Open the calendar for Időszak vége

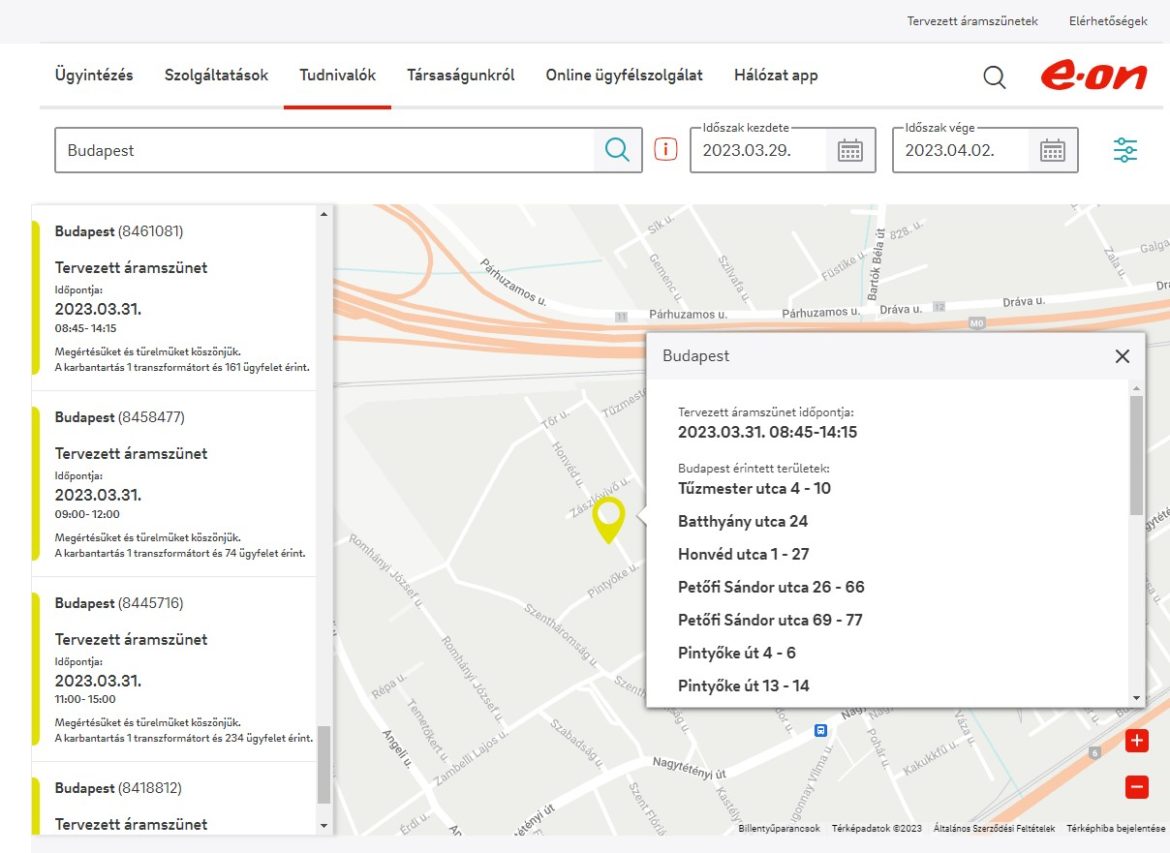click(1052, 151)
